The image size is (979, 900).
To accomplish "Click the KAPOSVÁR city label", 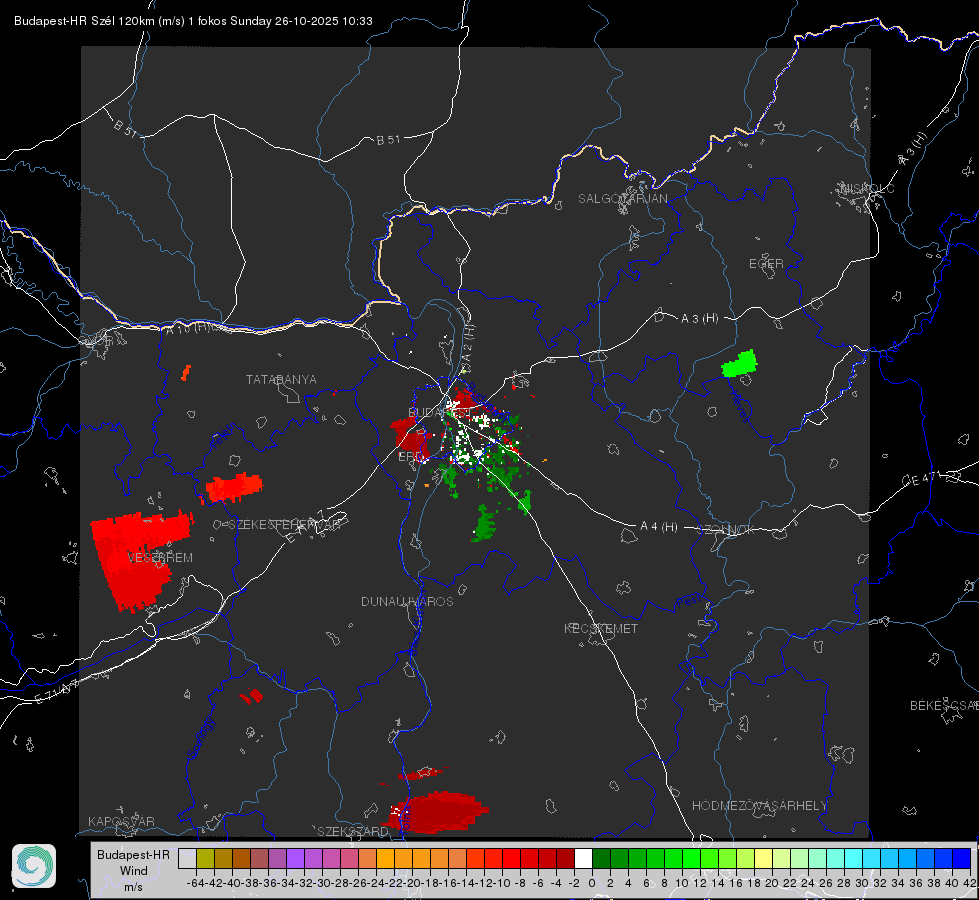I will 121,821.
